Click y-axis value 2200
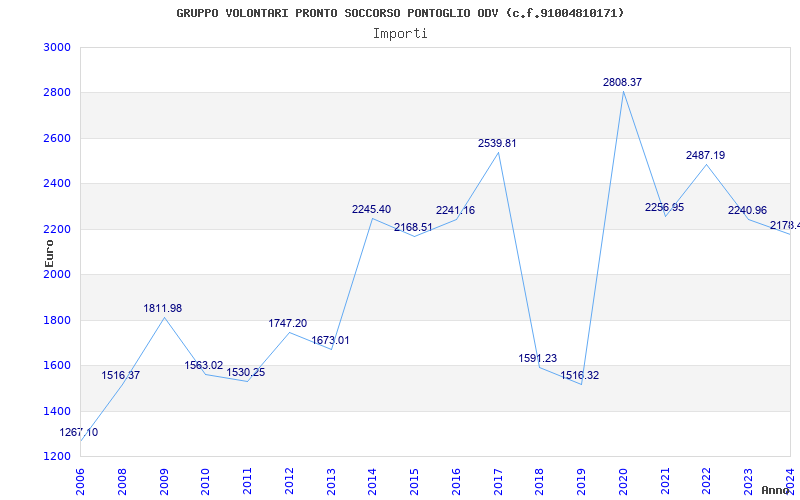This screenshot has height=500, width=800. click(57, 230)
